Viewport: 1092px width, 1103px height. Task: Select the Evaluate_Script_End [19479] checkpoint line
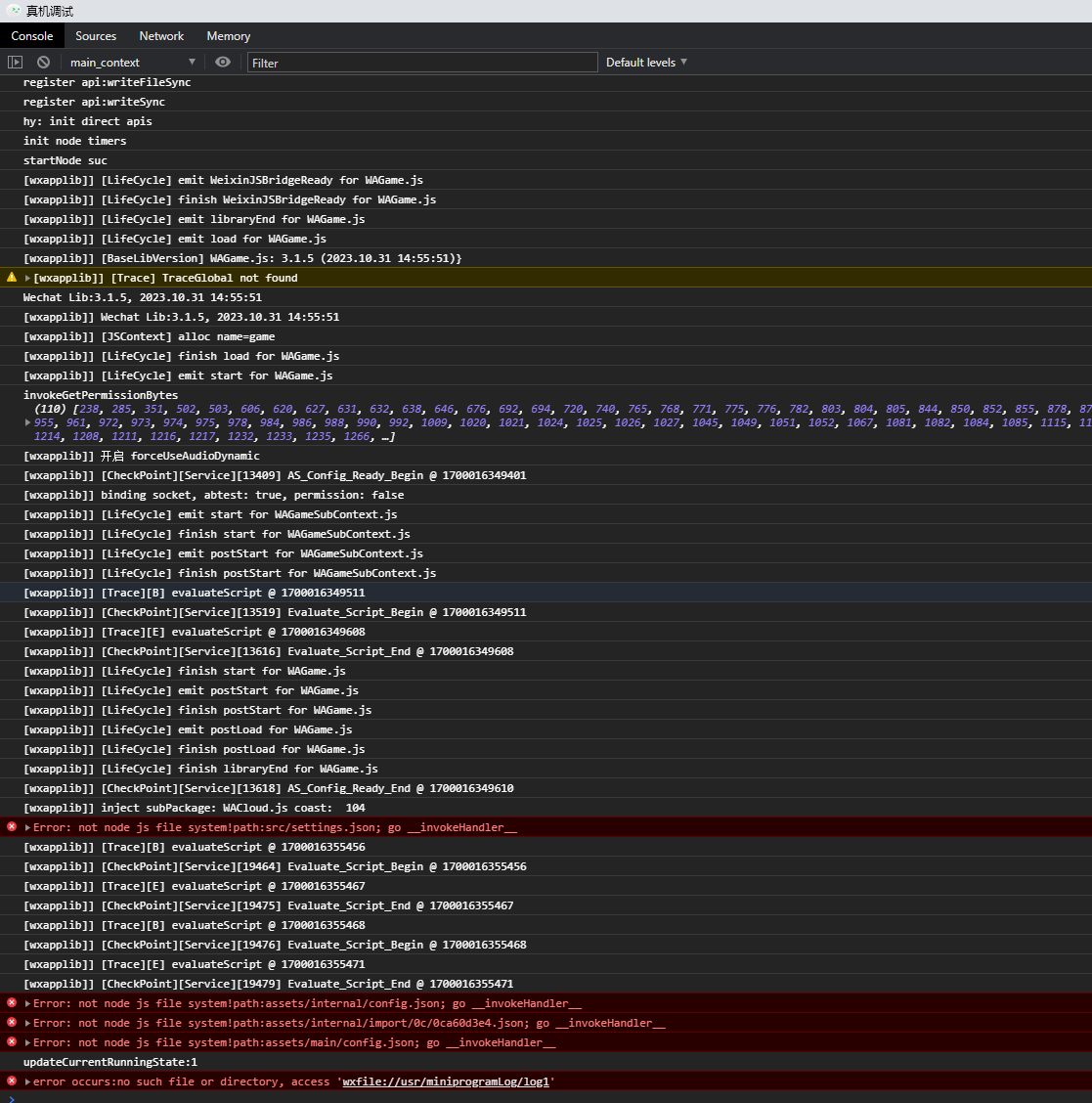546,984
